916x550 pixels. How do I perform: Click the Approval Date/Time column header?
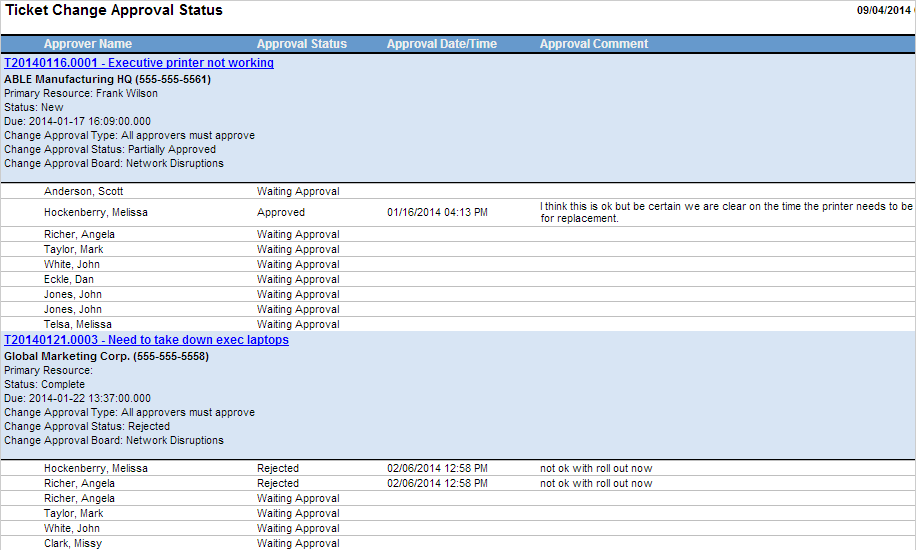(442, 44)
